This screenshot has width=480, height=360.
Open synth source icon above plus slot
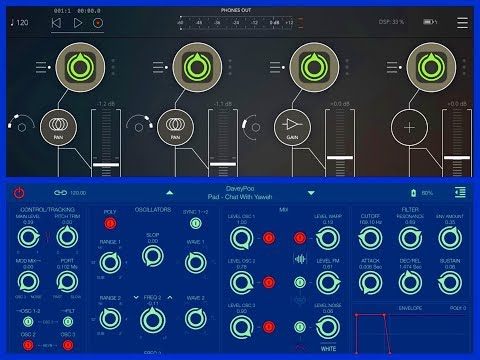point(431,67)
